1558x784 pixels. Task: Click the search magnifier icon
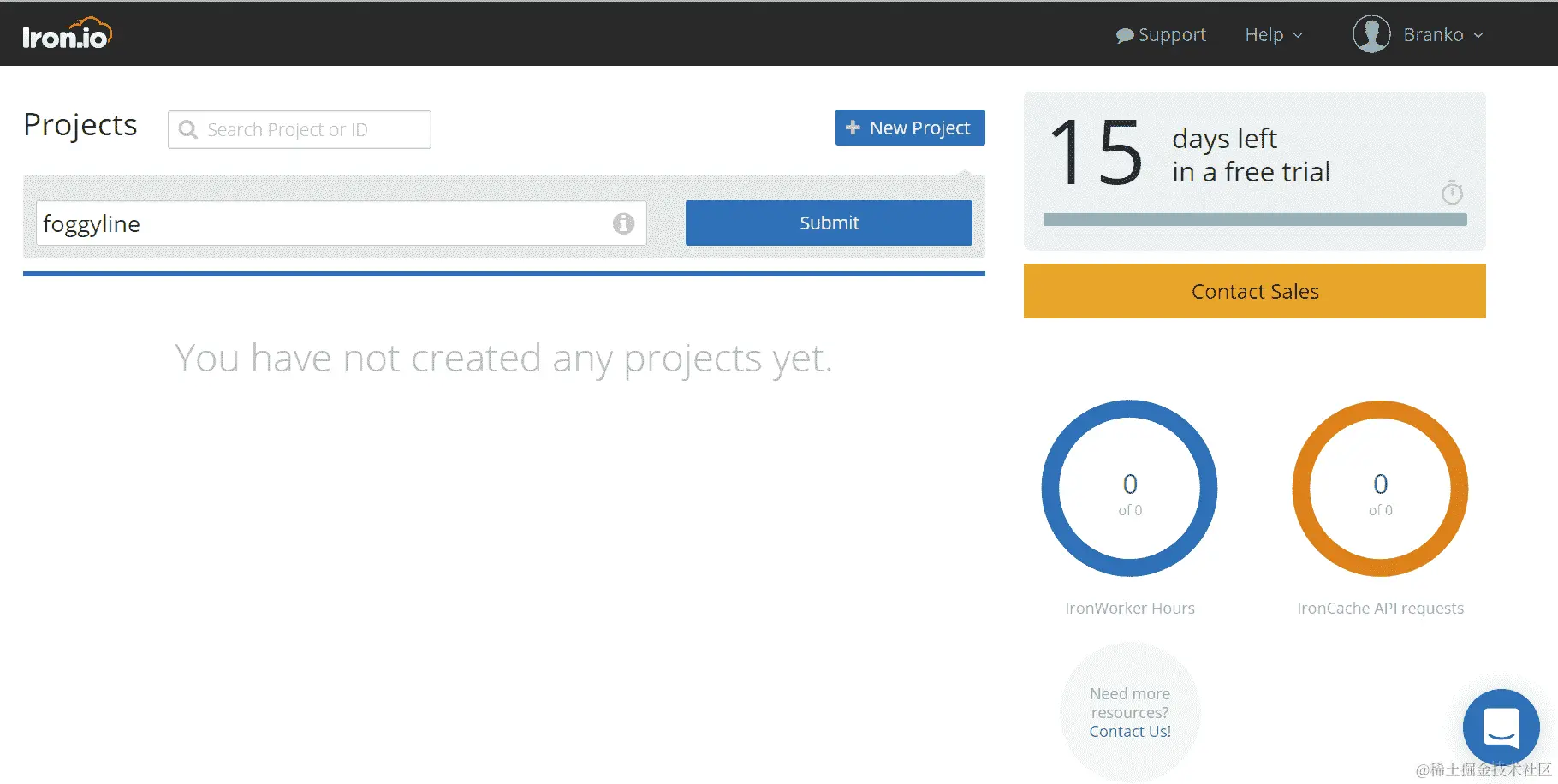[188, 129]
